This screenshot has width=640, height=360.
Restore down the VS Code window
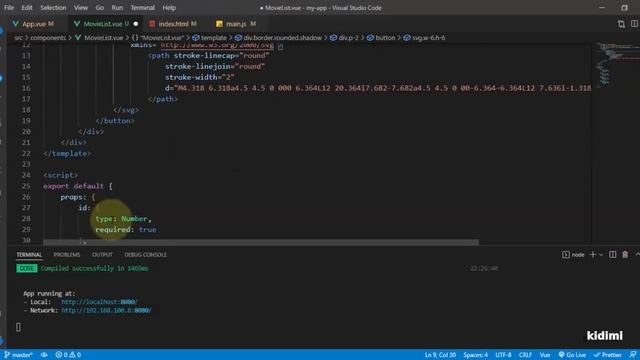[x=624, y=8]
